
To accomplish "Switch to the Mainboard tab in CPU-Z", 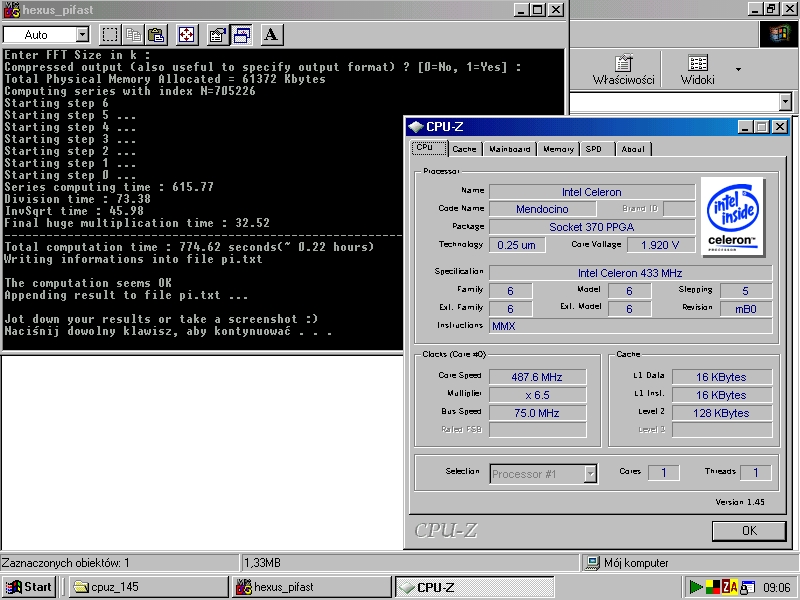I will pos(510,149).
